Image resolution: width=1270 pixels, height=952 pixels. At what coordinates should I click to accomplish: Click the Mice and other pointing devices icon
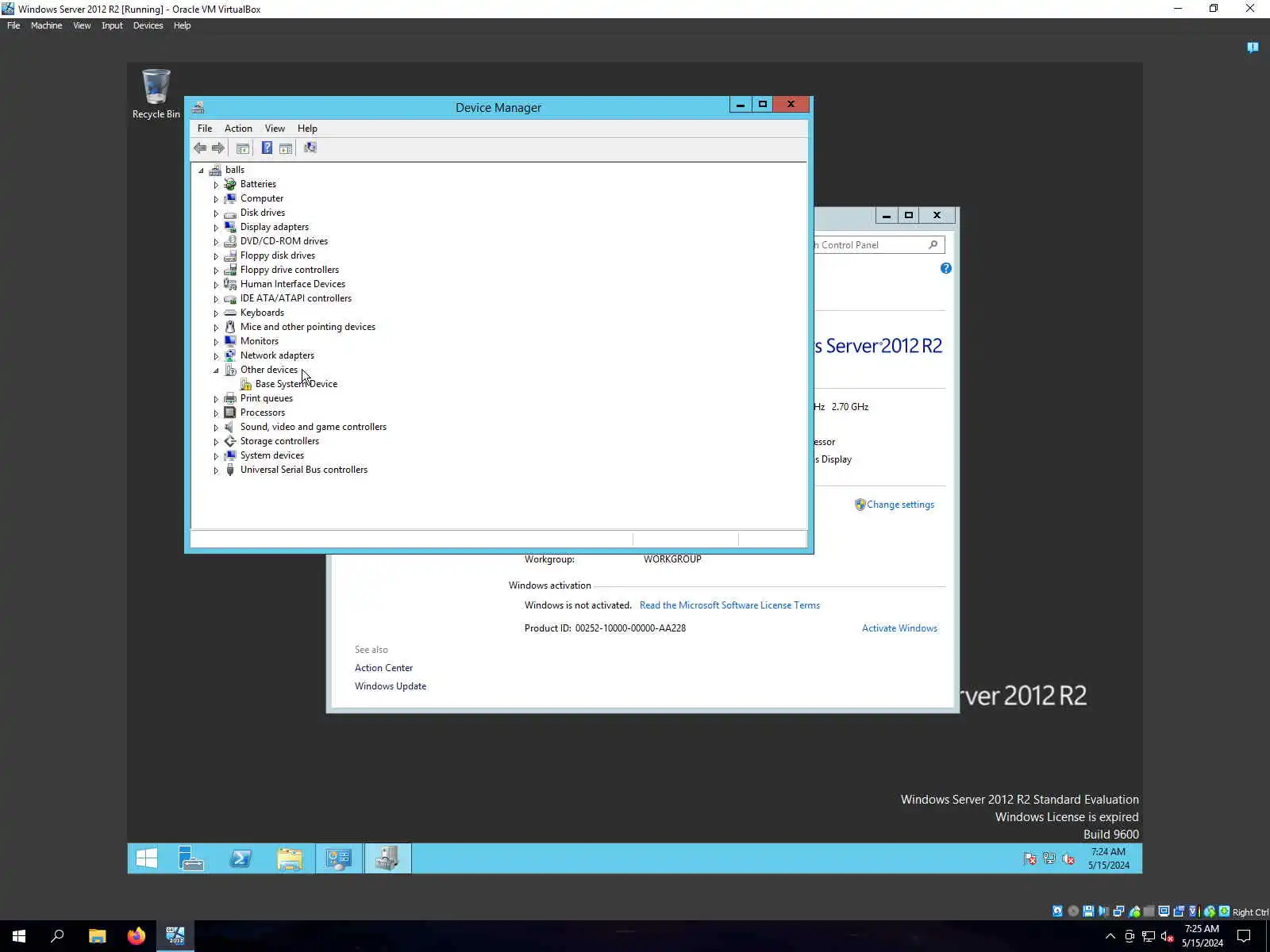[230, 327]
